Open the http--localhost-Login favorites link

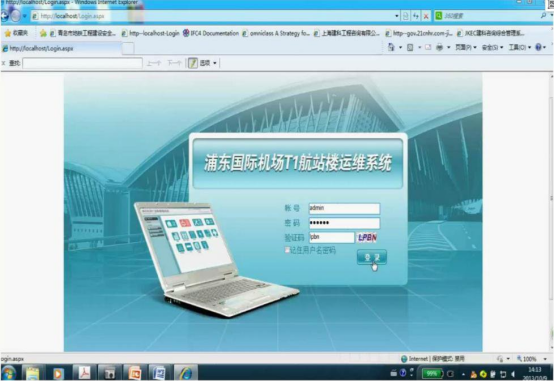151,33
